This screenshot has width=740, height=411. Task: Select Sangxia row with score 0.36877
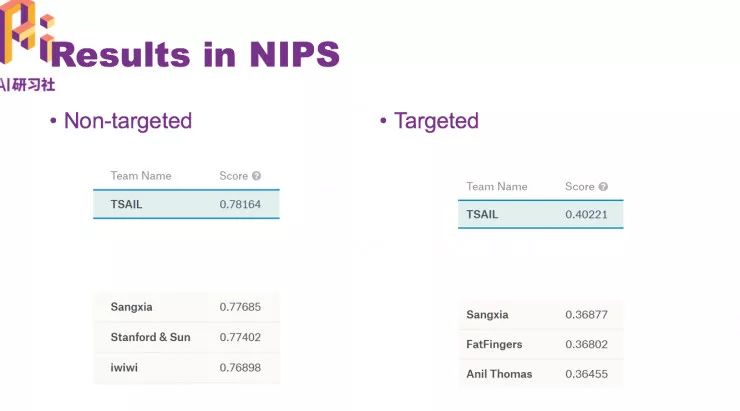[540, 315]
